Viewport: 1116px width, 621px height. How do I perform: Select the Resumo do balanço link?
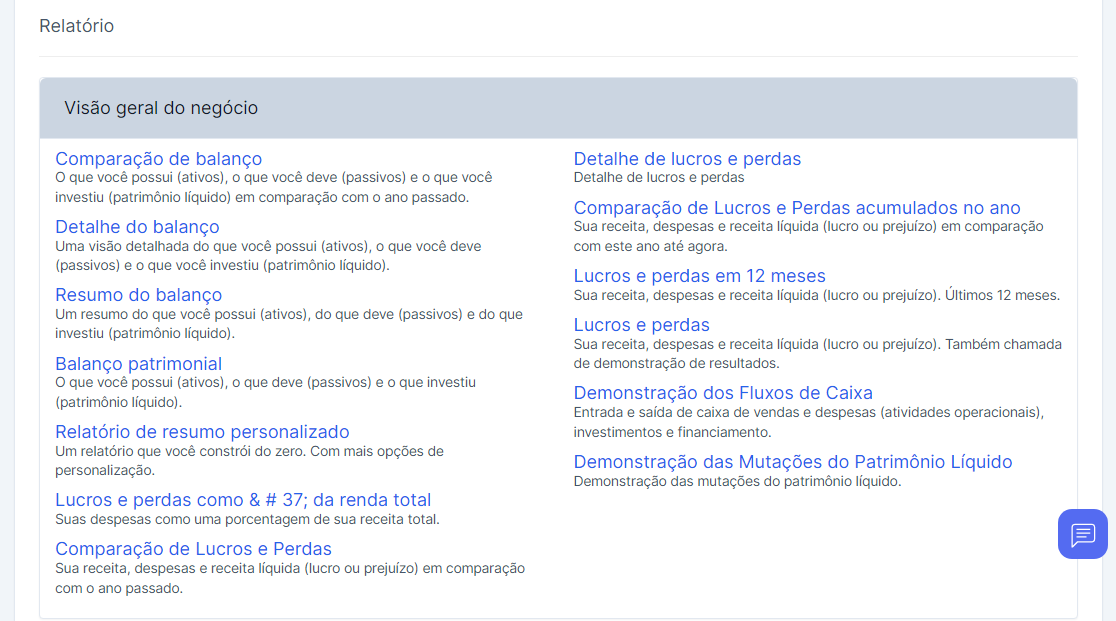pos(138,295)
